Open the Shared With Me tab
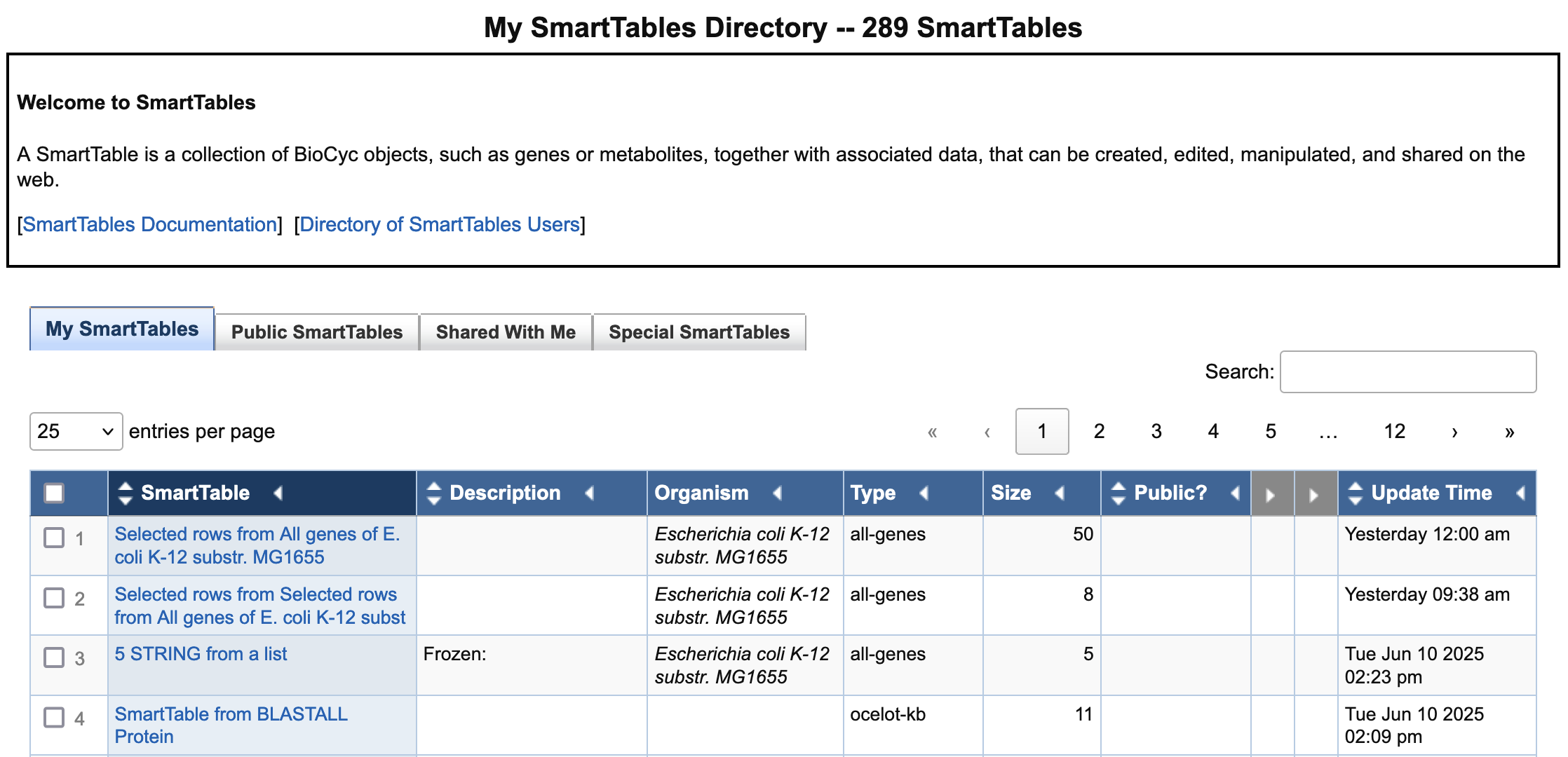1568x757 pixels. pos(505,332)
